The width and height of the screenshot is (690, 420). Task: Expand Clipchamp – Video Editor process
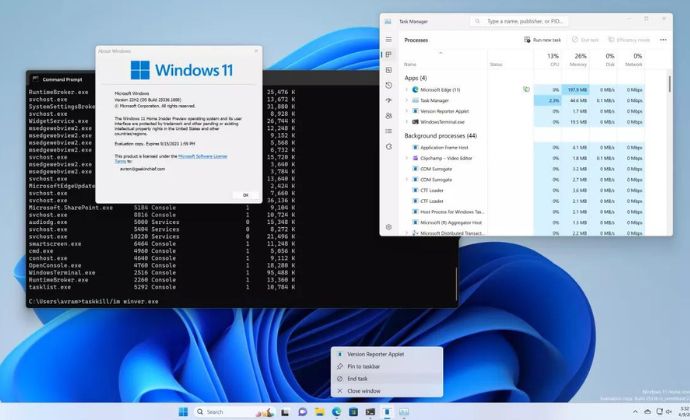[x=407, y=158]
